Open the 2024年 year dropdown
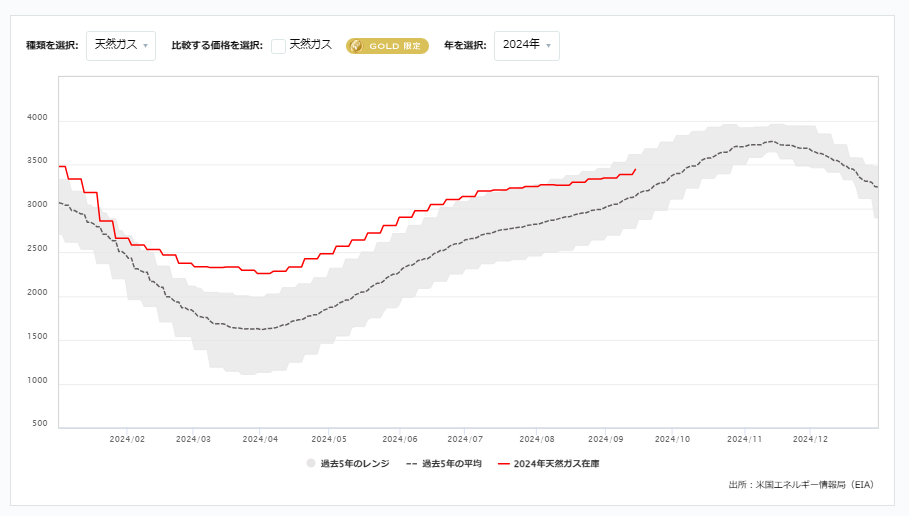This screenshot has width=909, height=516. (526, 46)
